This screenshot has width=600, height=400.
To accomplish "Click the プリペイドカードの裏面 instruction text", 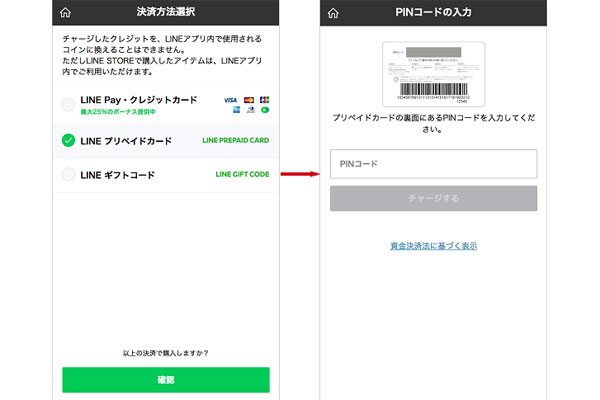I will pyautogui.click(x=434, y=123).
